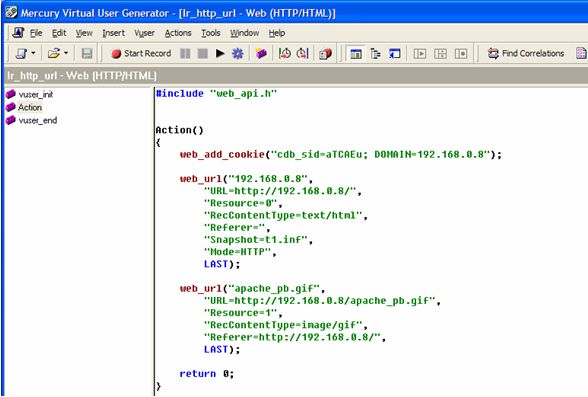
Task: Open the Tools menu
Action: 211,33
